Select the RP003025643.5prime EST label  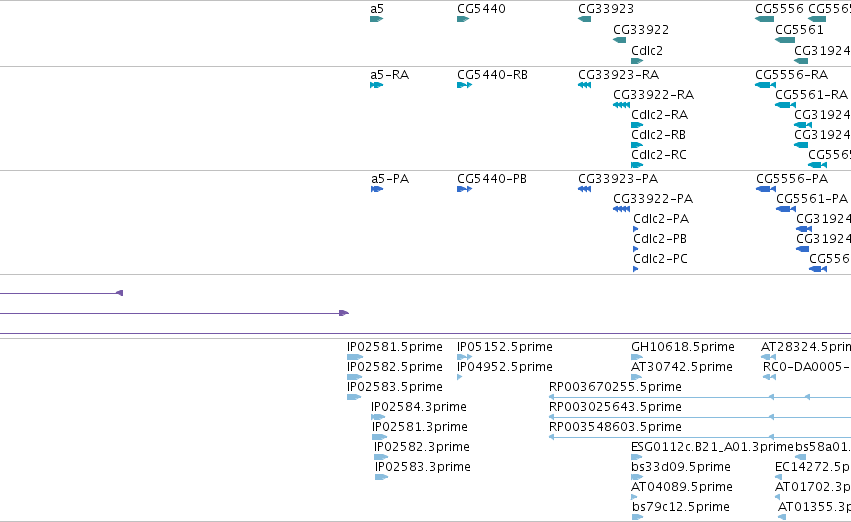point(615,408)
